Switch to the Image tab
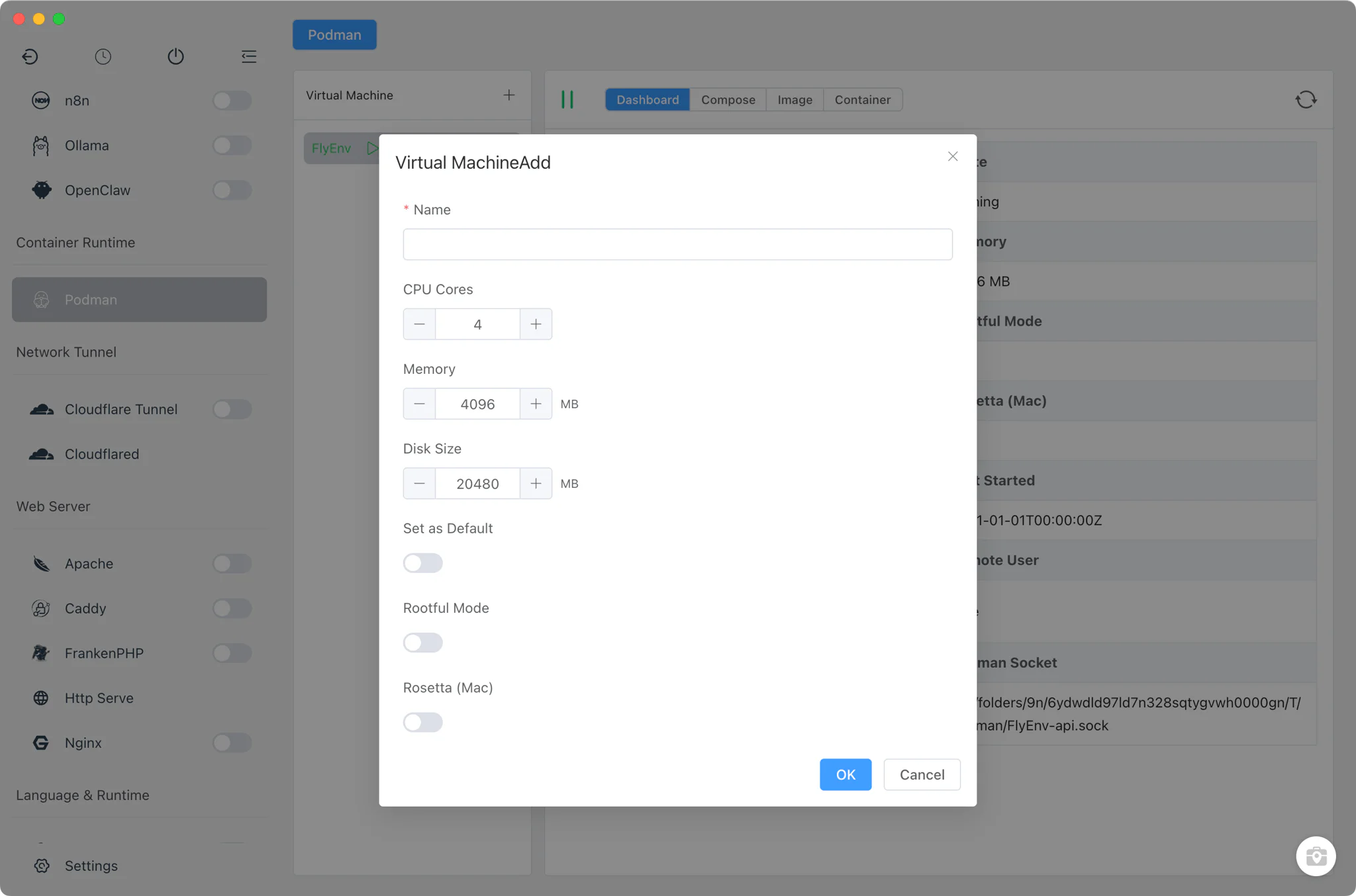Image resolution: width=1356 pixels, height=896 pixels. (795, 100)
